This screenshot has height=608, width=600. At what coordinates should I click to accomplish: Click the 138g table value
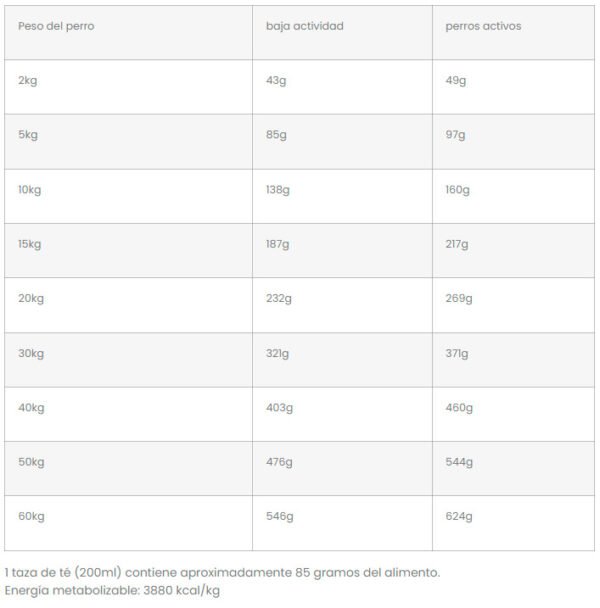coord(342,196)
